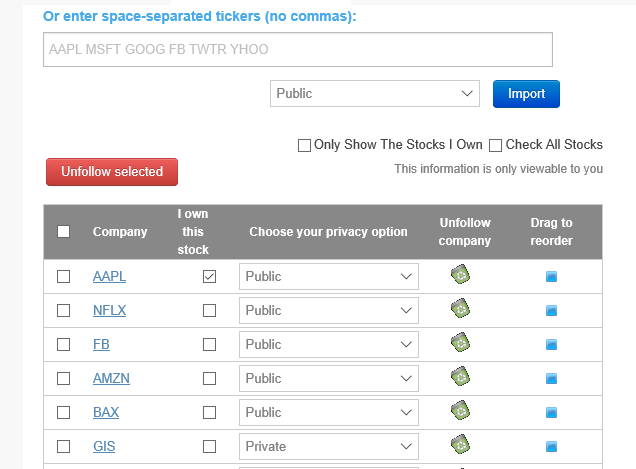Viewport: 636px width, 469px height.
Task: Tick the select checkbox for NFLX row
Action: (63, 311)
